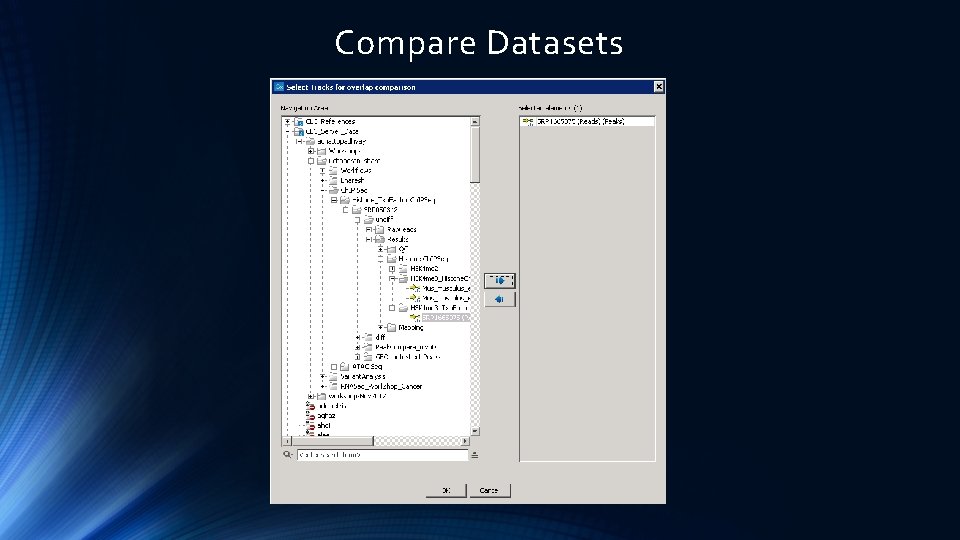Click the H3K4me3 folder icon

pos(403,269)
